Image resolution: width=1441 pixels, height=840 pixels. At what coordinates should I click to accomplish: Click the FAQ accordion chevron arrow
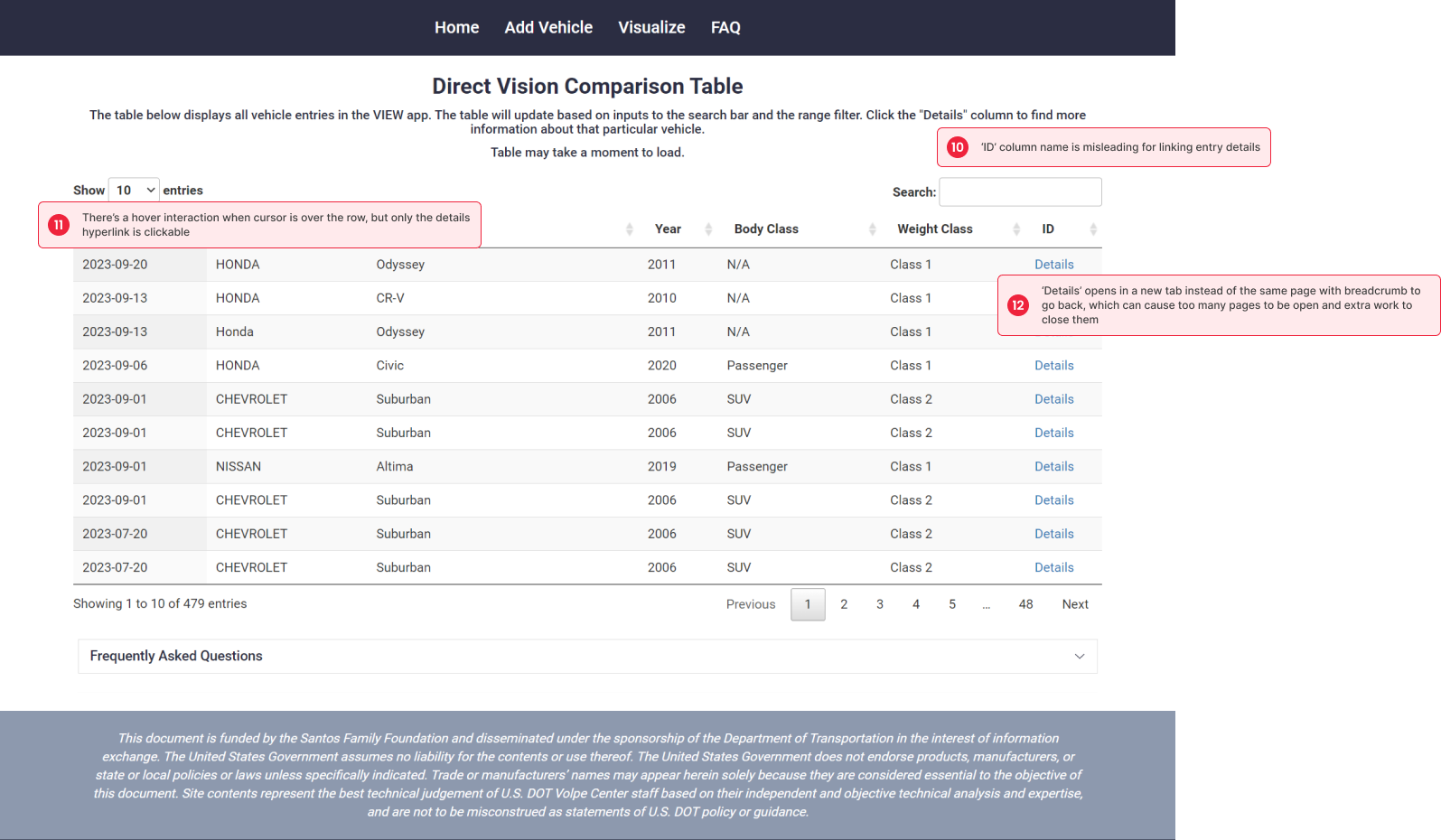pyautogui.click(x=1079, y=657)
